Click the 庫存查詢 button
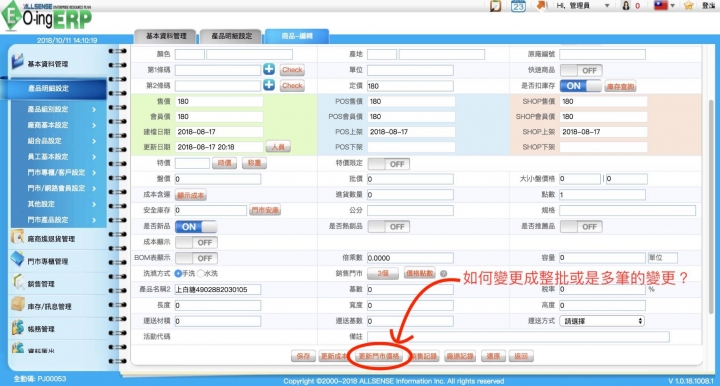Viewport: 720px width, 386px height. (x=620, y=86)
